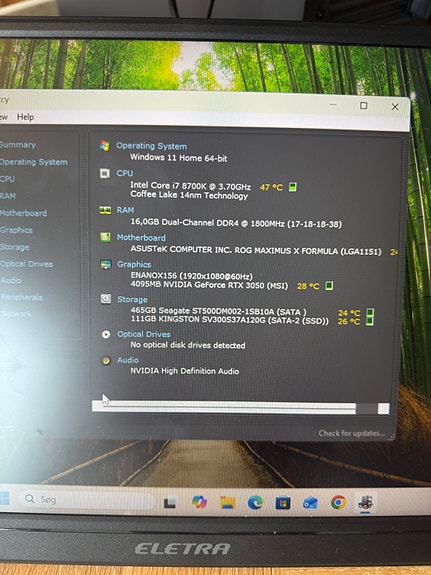Click the Søg taskbar search field
The height and width of the screenshot is (575, 431).
[x=87, y=499]
